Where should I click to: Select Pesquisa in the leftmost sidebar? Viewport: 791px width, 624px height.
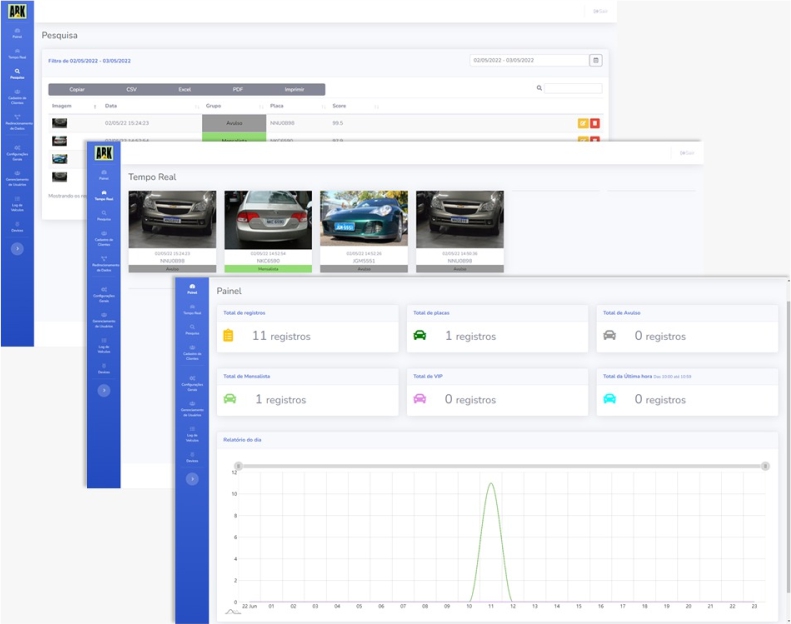point(17,73)
